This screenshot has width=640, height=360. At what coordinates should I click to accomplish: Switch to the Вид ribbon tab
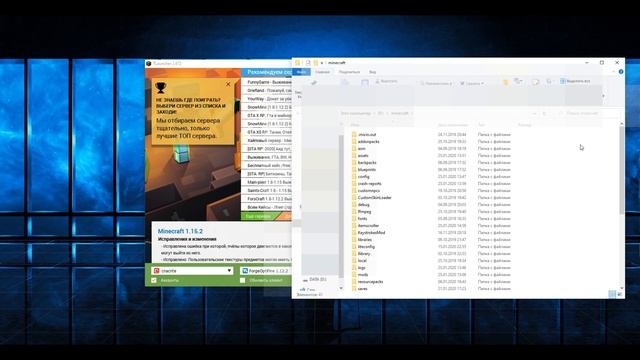373,72
